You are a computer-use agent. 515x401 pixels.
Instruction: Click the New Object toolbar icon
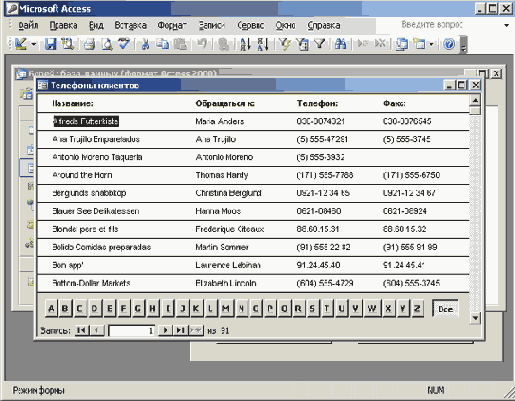[419, 44]
